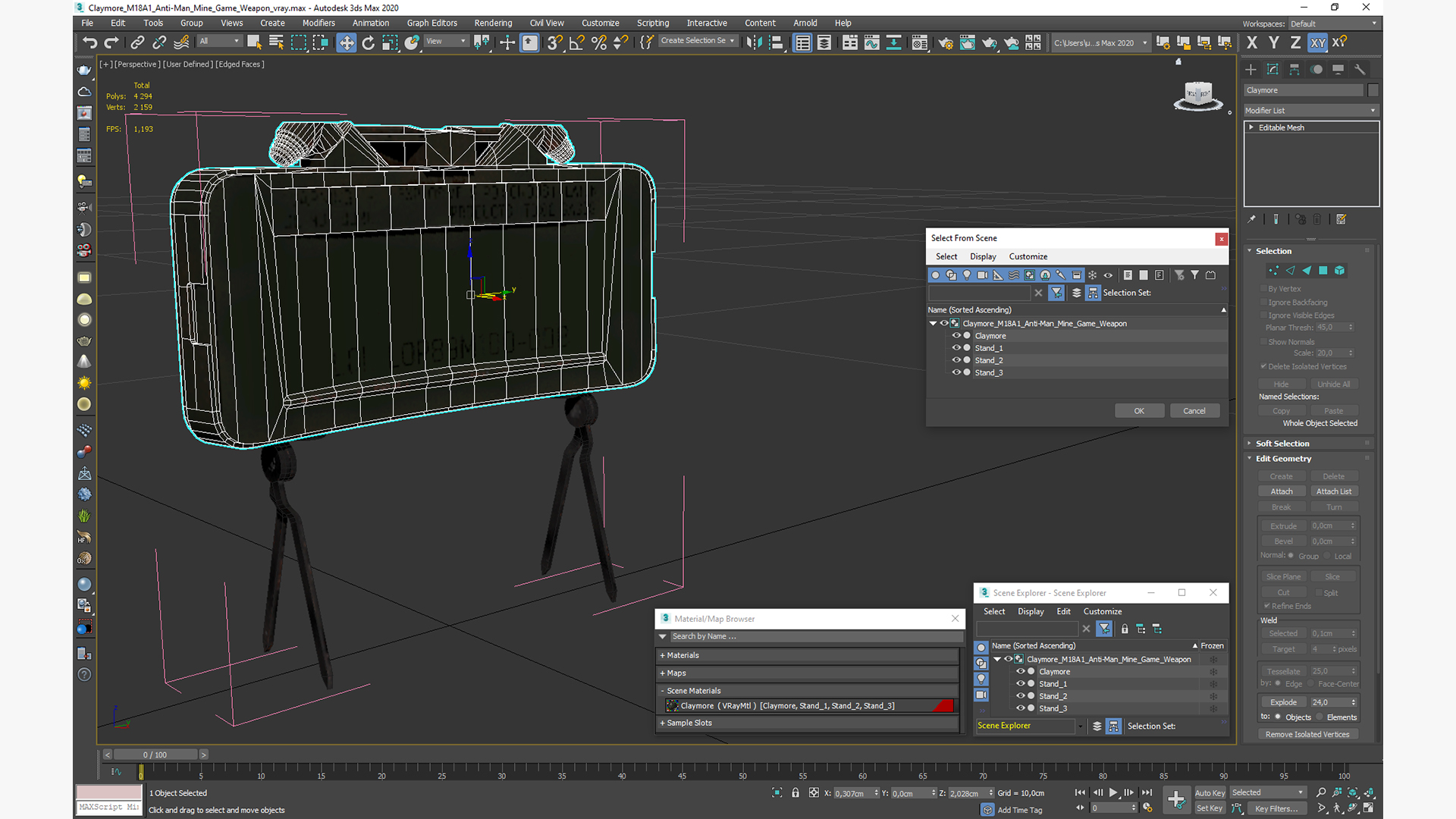
Task: Click the Attach List button
Action: [1334, 491]
